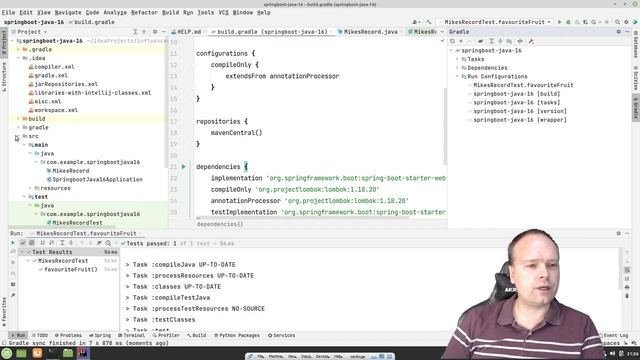Screen dimensions: 640x360
Task: Rerun tests with the Run panel play icon
Action: 13,243
